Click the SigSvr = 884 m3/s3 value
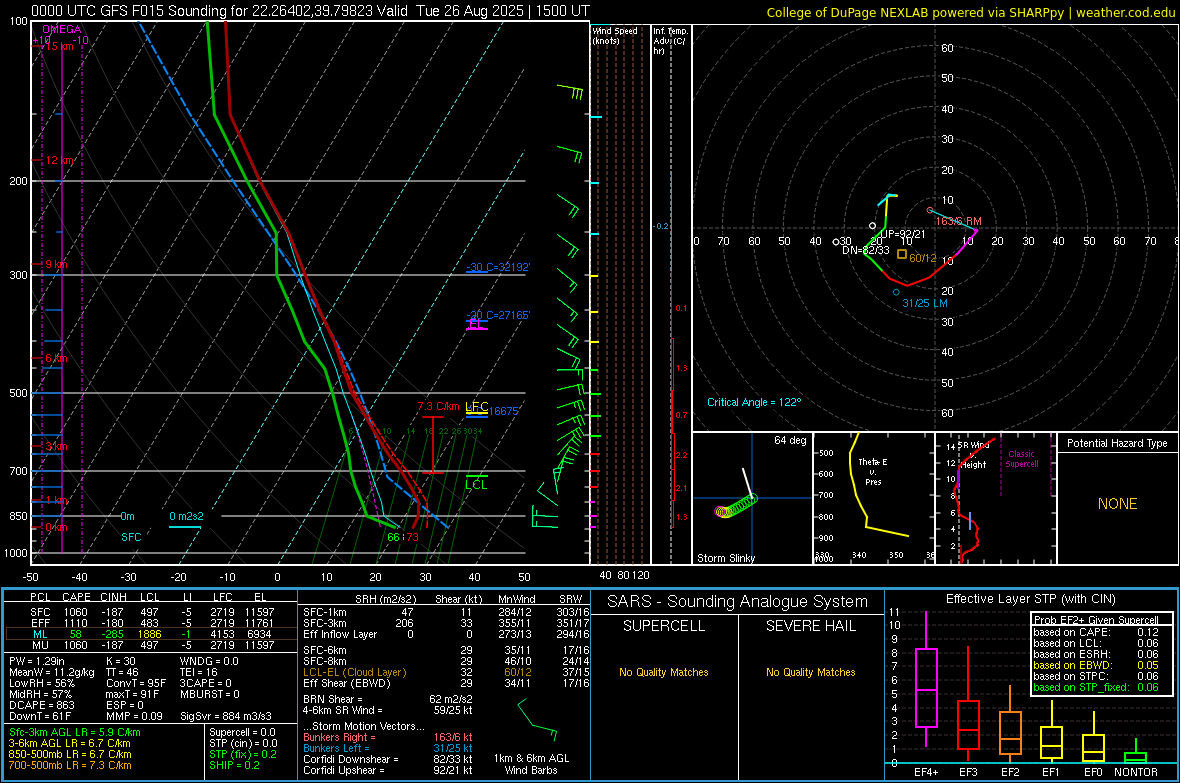Screen dimensions: 1180x783 point(226,716)
